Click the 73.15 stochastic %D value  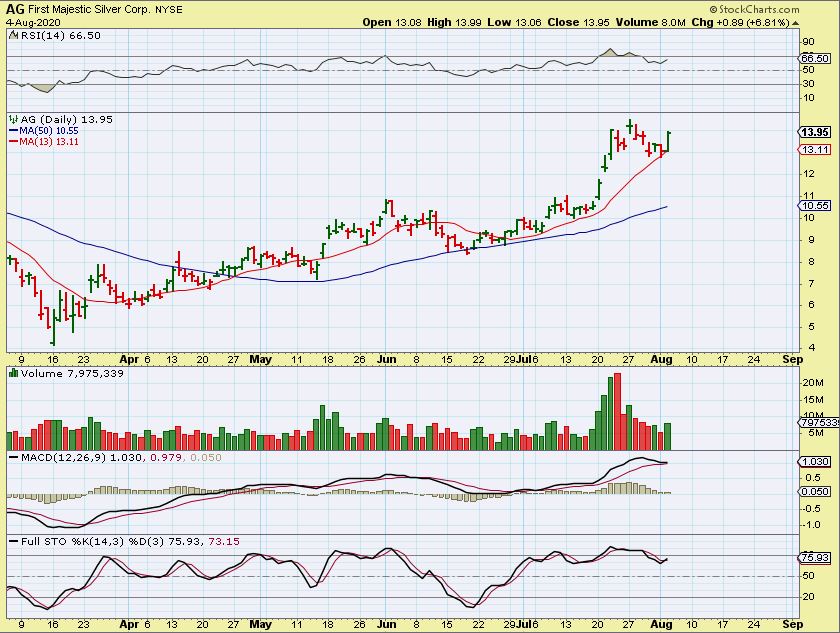coord(223,541)
